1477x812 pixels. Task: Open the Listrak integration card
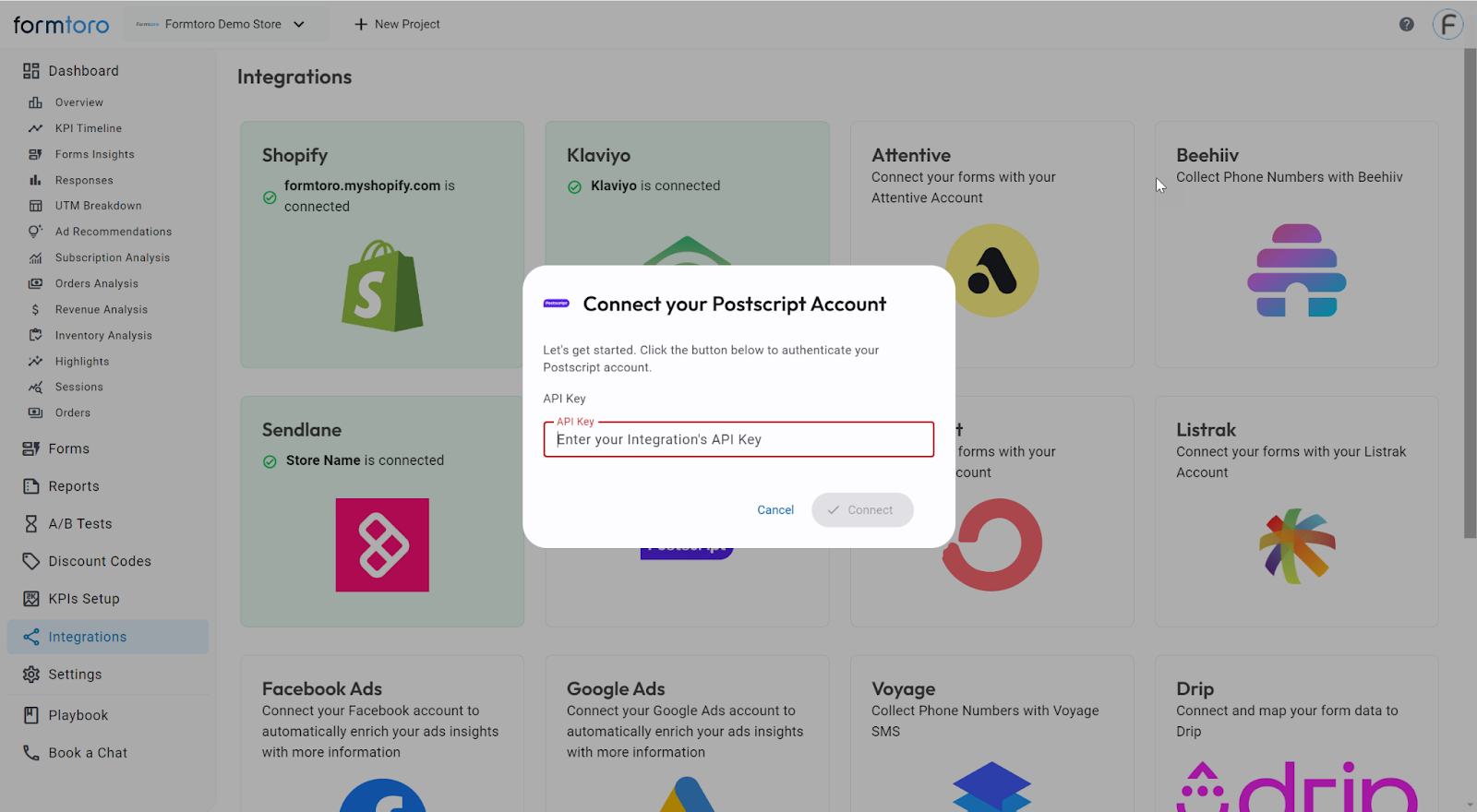1296,512
